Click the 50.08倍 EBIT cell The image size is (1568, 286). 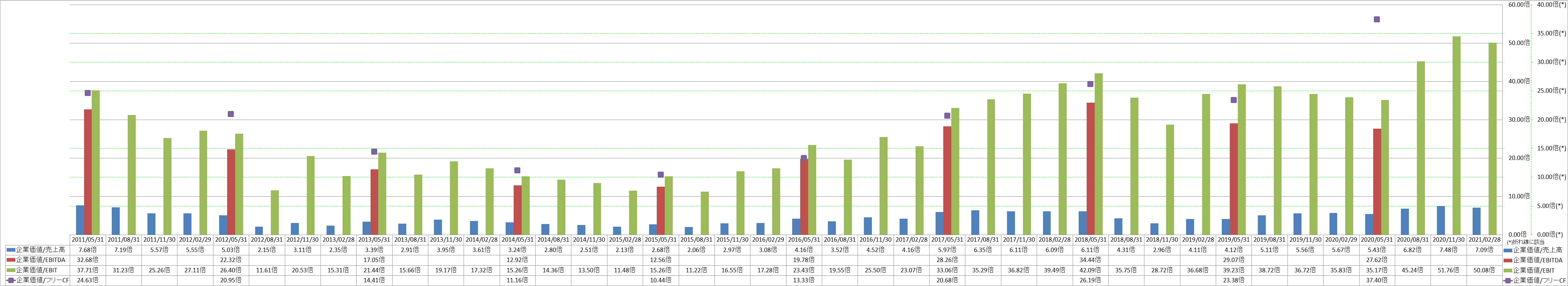1484,270
